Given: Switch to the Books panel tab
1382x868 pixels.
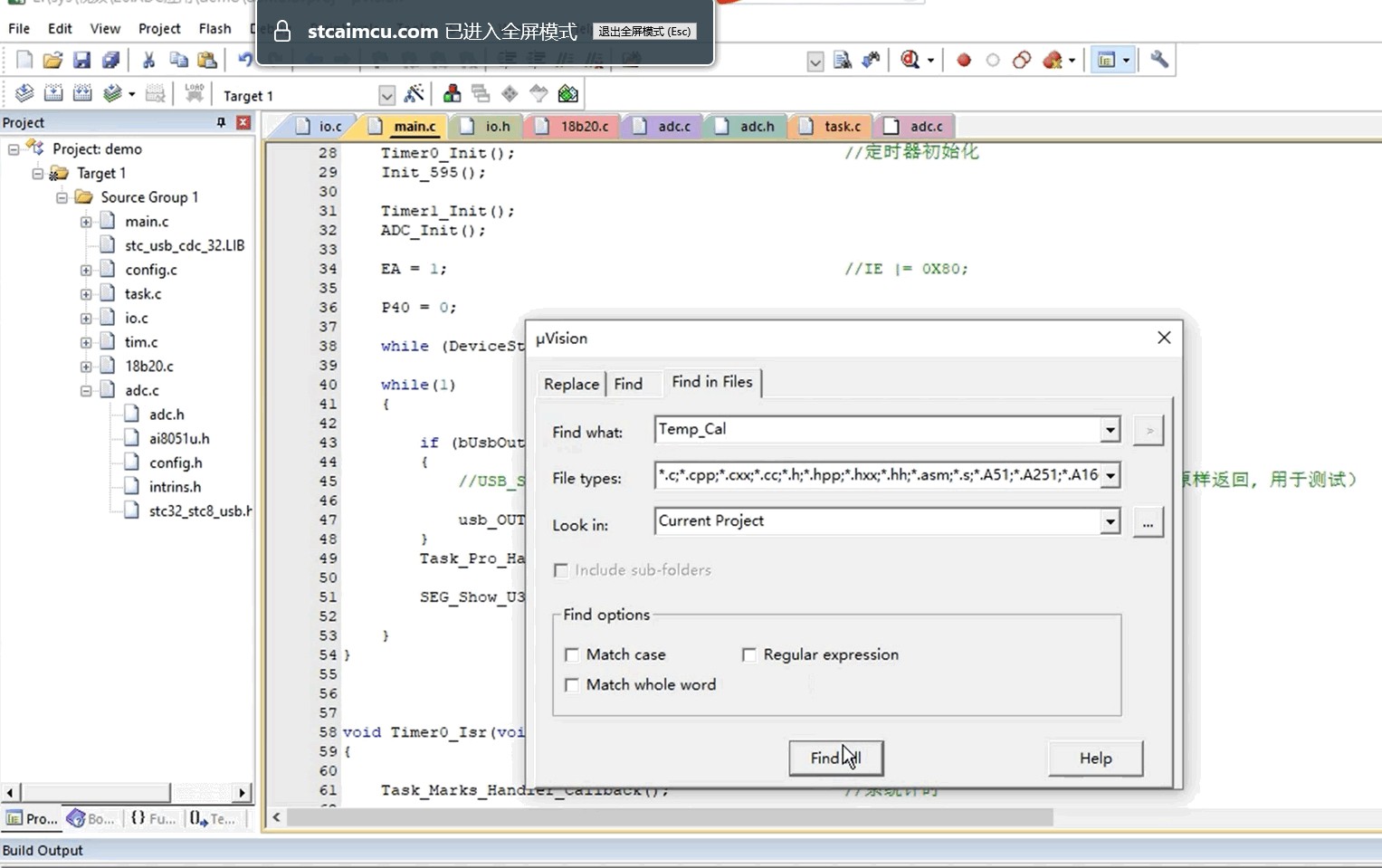Looking at the screenshot, I should tap(91, 818).
